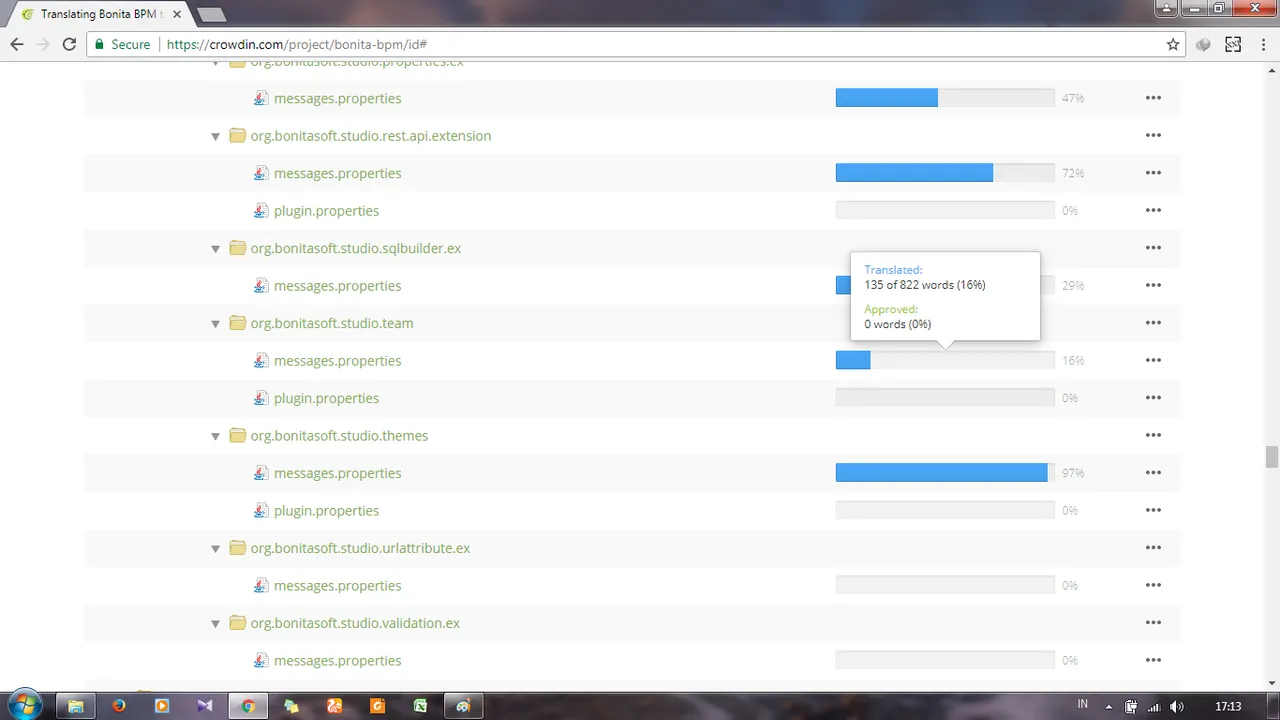Launch Firefox from the taskbar
1280x720 pixels.
click(119, 706)
